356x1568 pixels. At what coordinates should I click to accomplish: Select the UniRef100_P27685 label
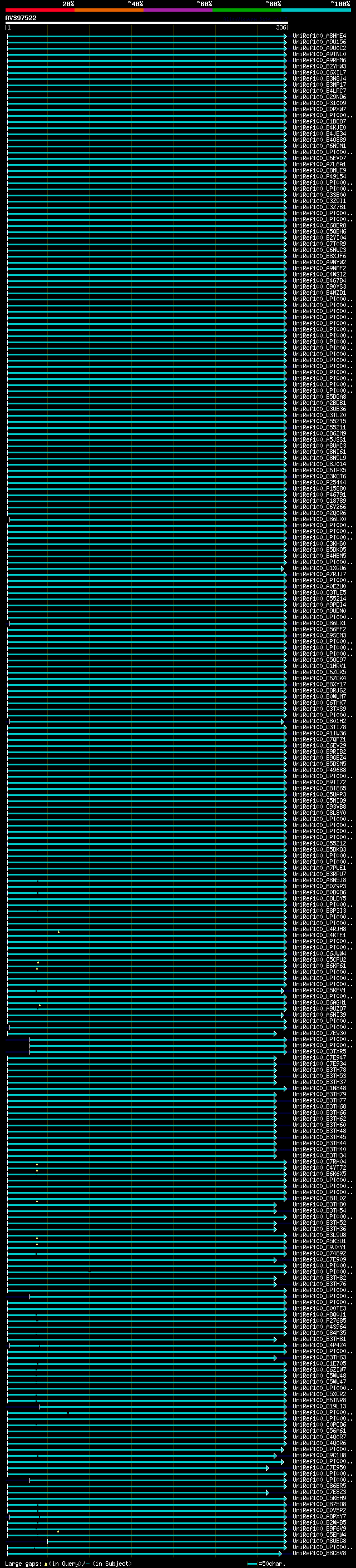tap(319, 1321)
